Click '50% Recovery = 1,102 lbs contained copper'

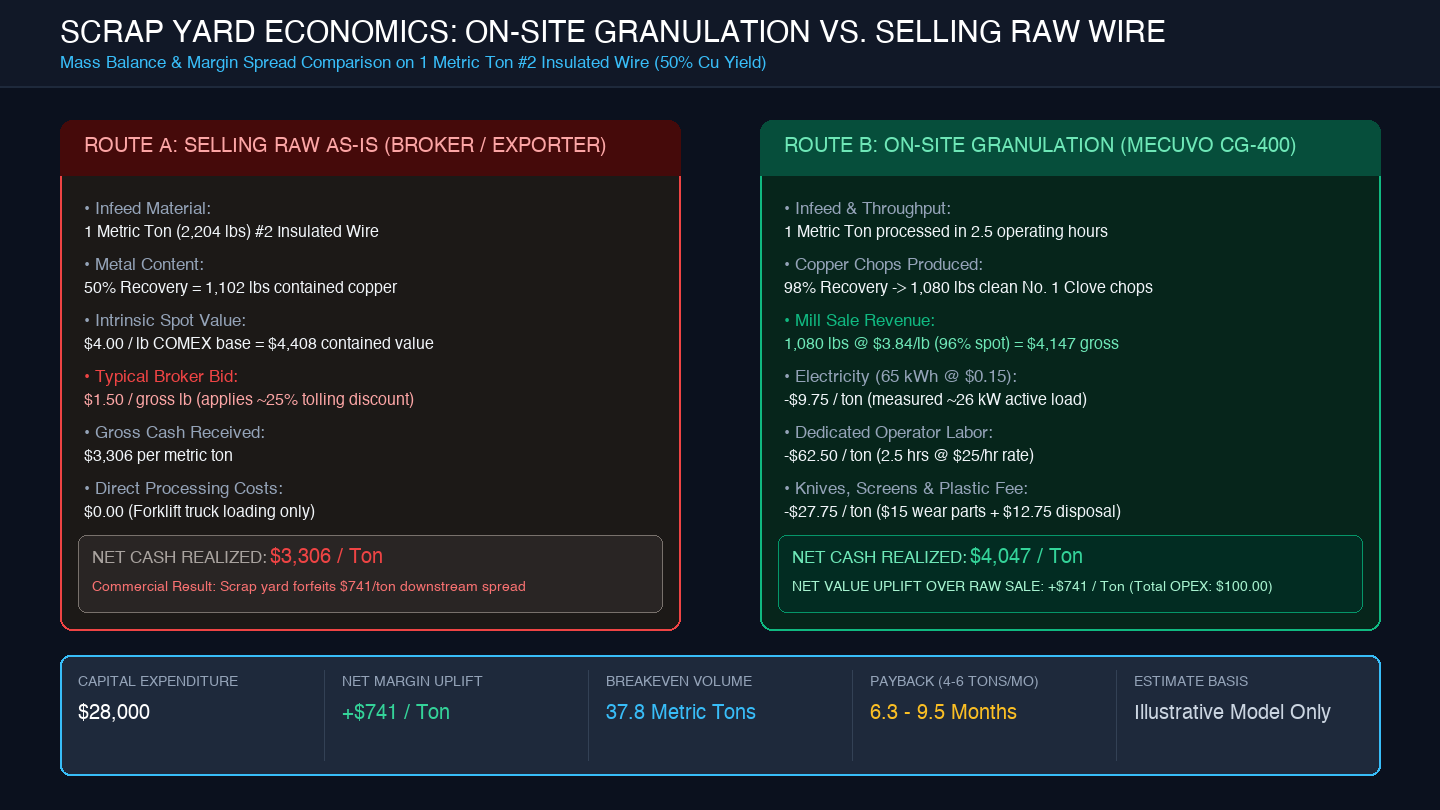coord(240,287)
